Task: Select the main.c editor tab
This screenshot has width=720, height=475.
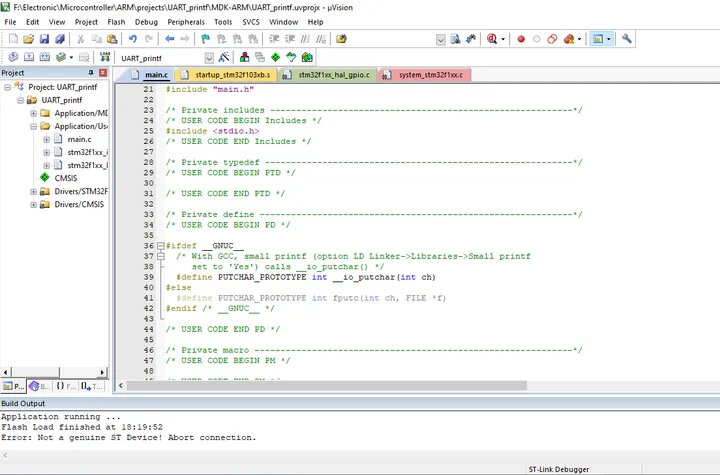Action: tap(151, 75)
